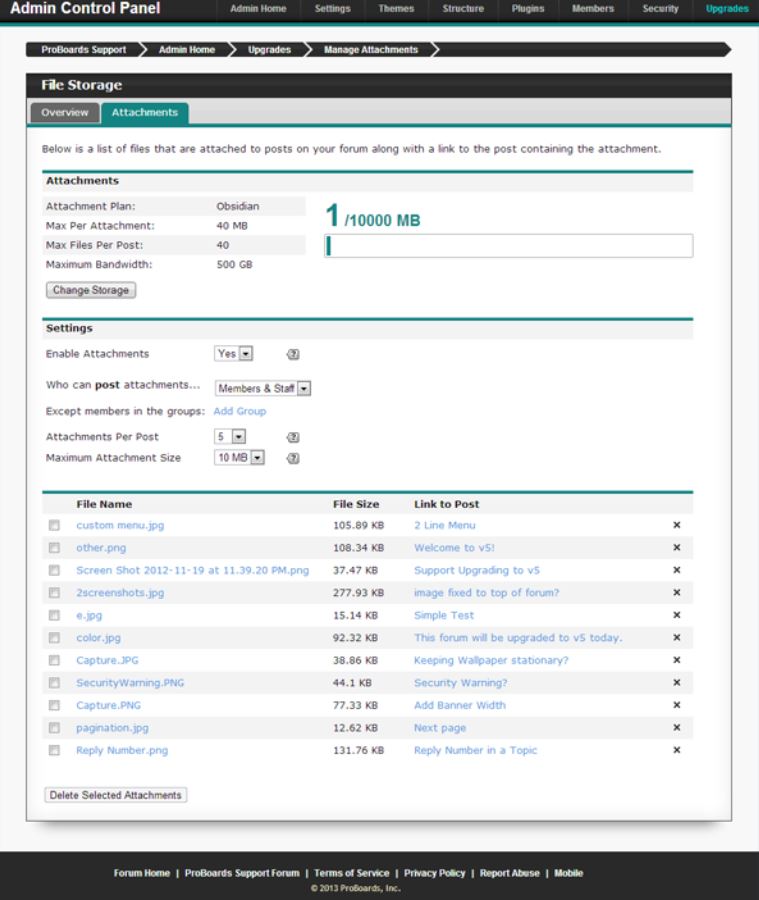This screenshot has width=759, height=900.
Task: Click the Add Group link
Action: 239,411
